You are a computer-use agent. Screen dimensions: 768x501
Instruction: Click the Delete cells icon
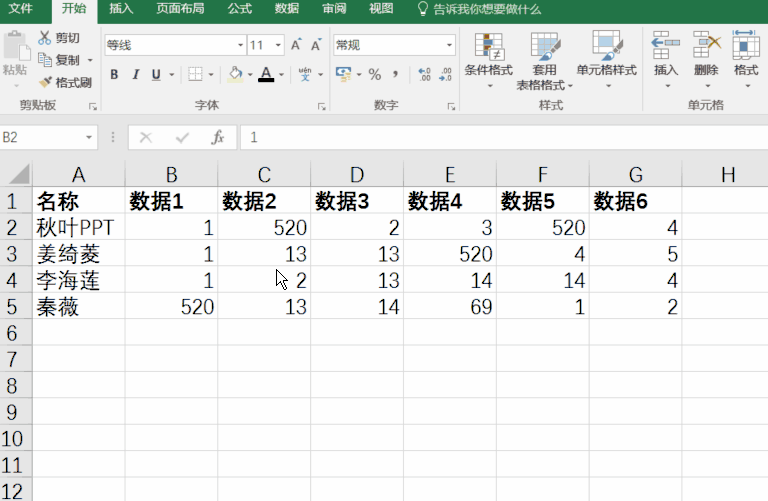(706, 45)
